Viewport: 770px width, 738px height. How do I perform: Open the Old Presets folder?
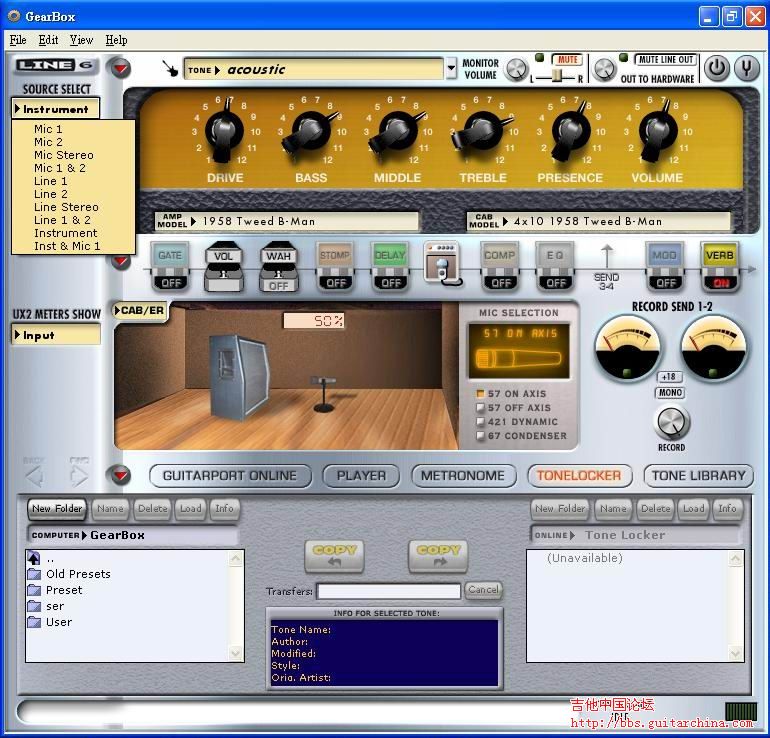(x=78, y=574)
